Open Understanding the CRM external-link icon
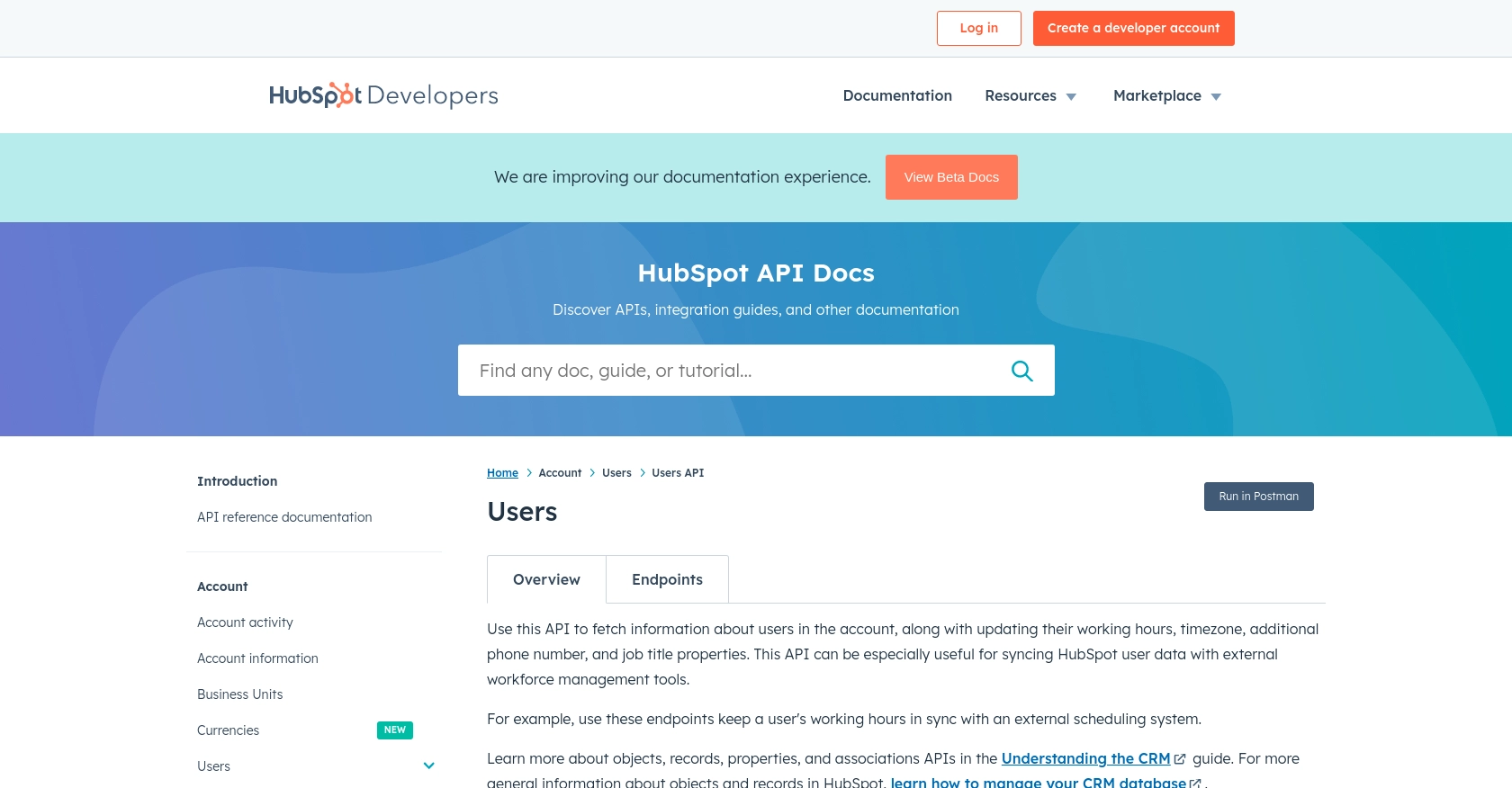This screenshot has width=1512, height=788. [1180, 759]
